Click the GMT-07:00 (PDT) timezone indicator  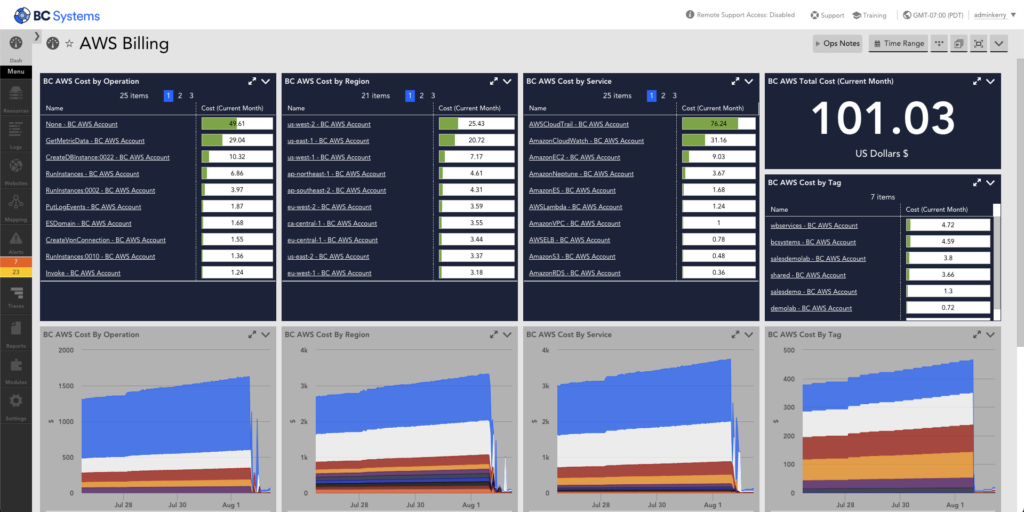coord(933,14)
